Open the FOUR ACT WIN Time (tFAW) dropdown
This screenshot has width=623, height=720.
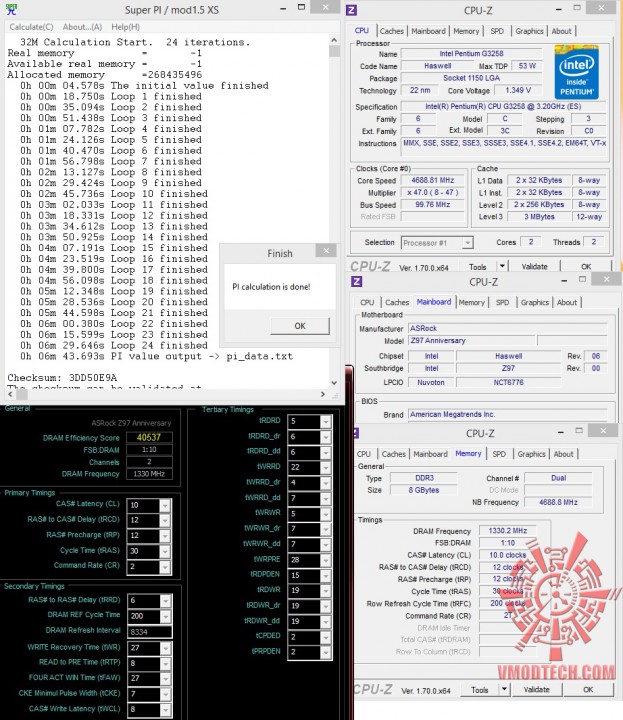(x=165, y=679)
